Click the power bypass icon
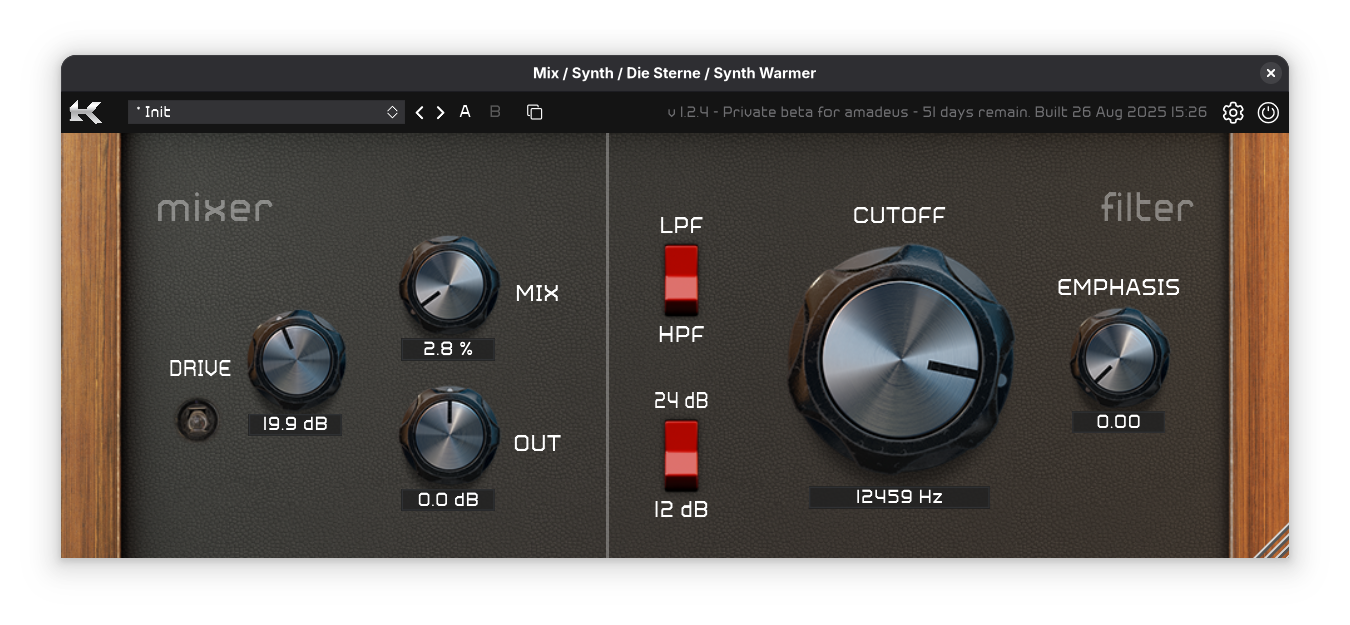Image resolution: width=1350 pixels, height=625 pixels. click(x=1269, y=112)
